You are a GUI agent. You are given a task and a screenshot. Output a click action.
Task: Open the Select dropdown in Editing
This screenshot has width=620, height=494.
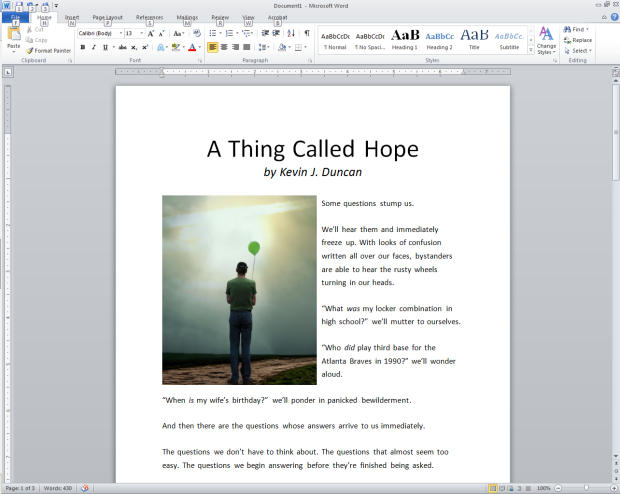tap(578, 51)
